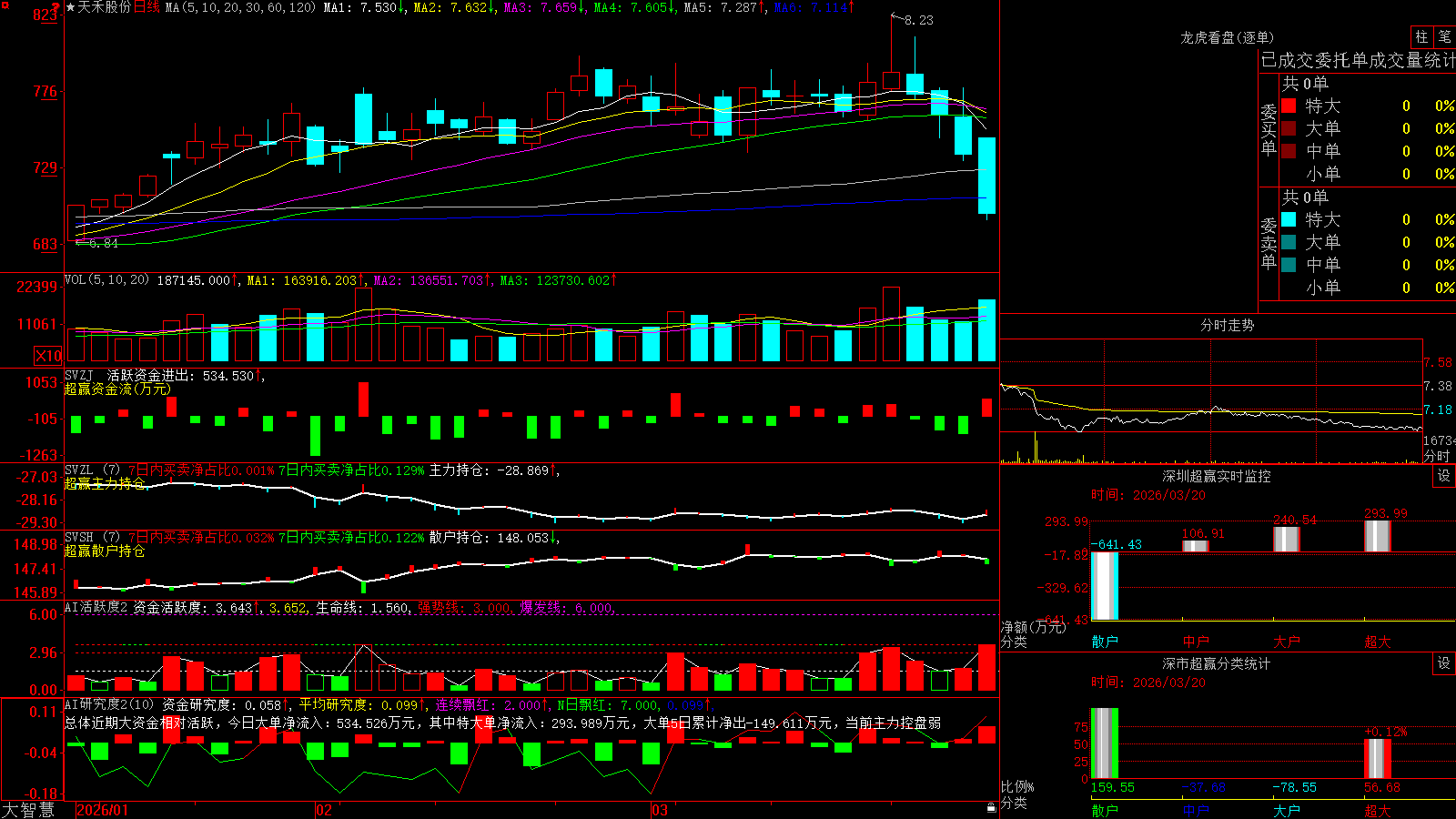Select the AI活跃度2 indicator label

96,607
